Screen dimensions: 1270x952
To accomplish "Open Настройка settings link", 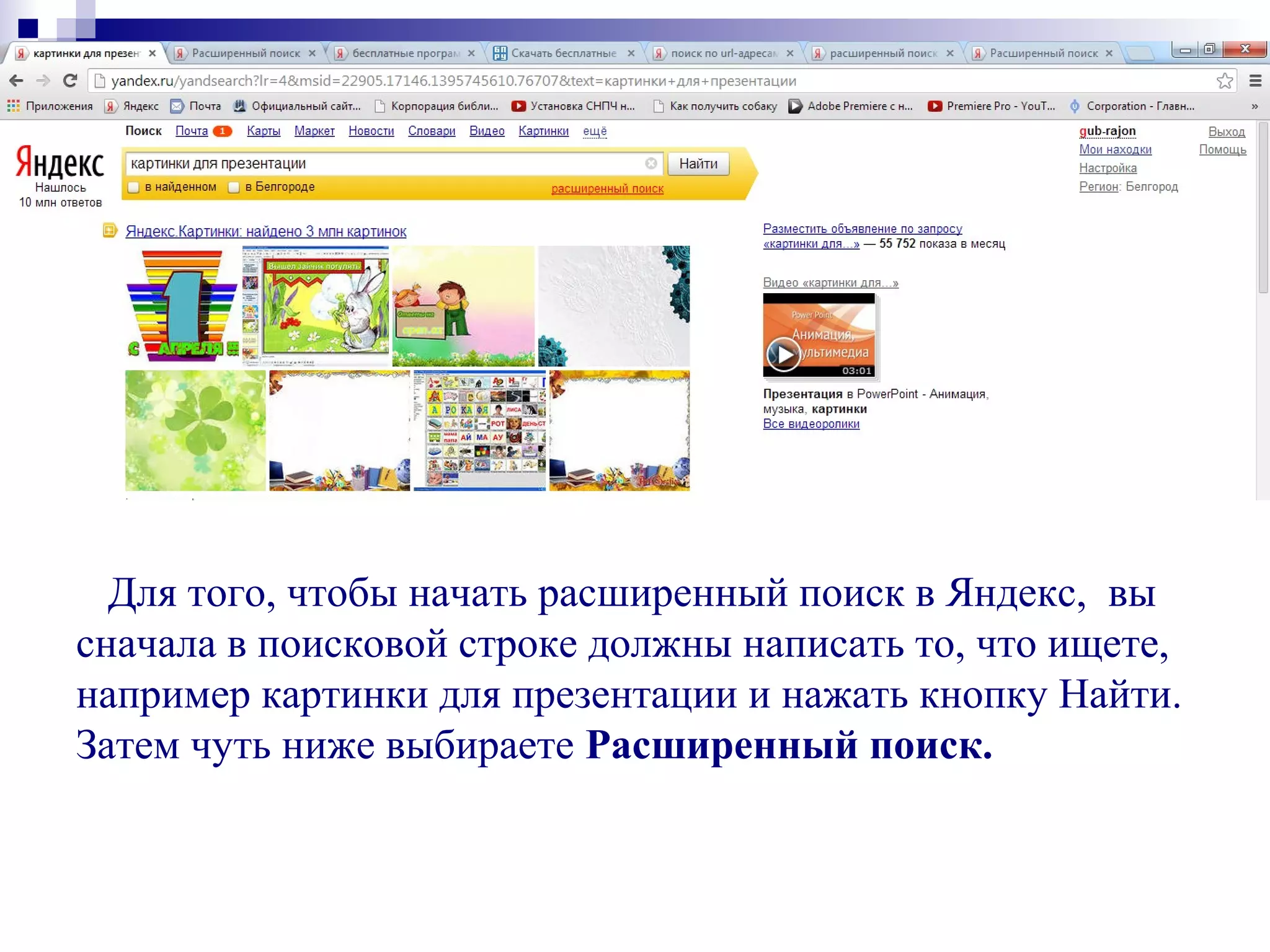I will [1108, 168].
